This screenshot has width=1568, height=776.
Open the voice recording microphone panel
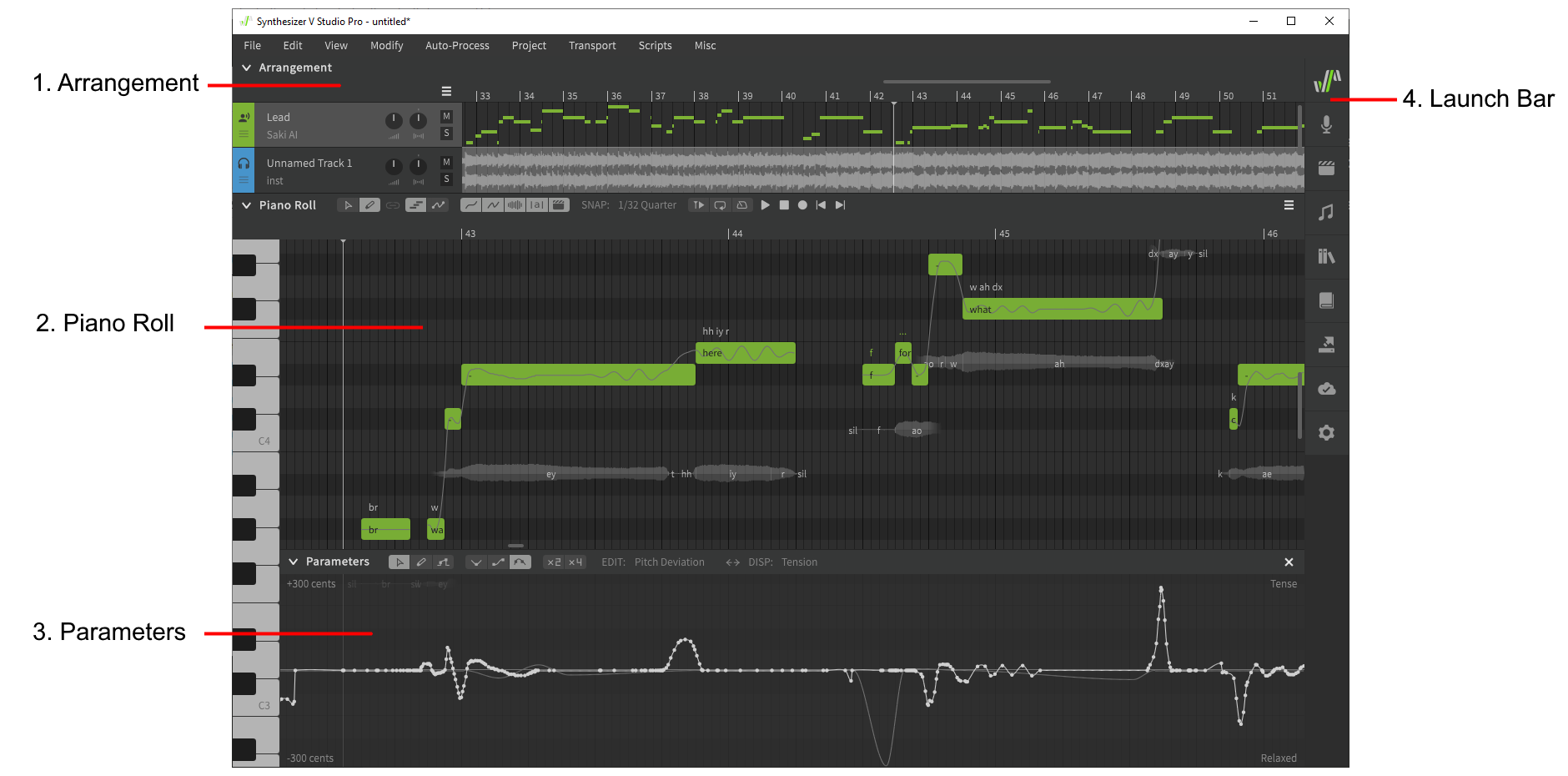(1326, 124)
